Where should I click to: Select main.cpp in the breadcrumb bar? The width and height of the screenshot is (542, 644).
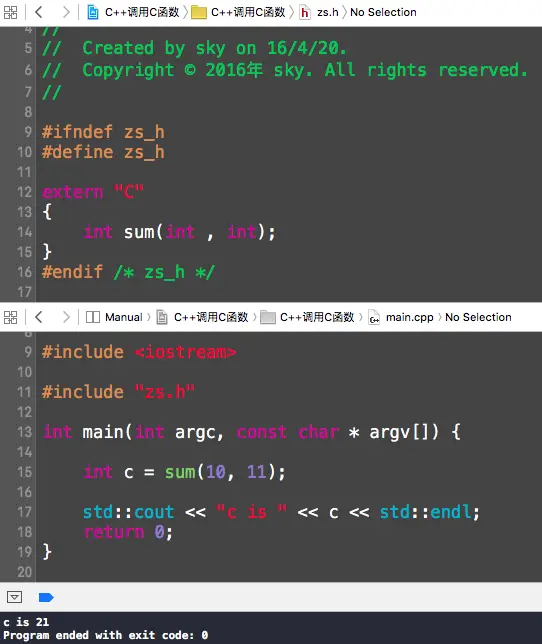click(x=409, y=317)
